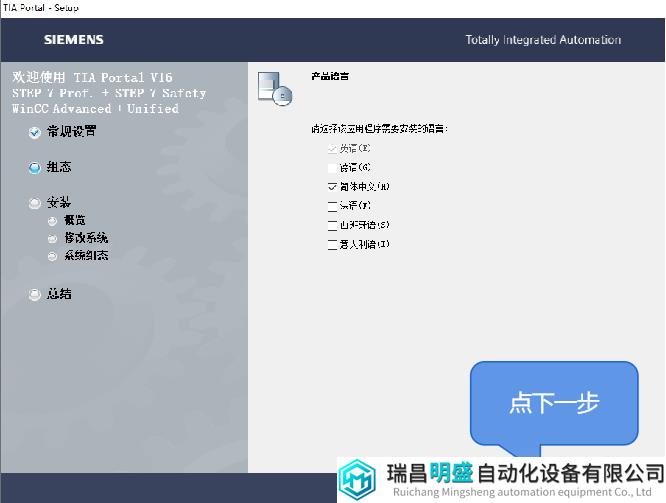This screenshot has height=503, width=666.
Task: Click the 'TIA Portal - Setup' window title
Action: (41, 8)
